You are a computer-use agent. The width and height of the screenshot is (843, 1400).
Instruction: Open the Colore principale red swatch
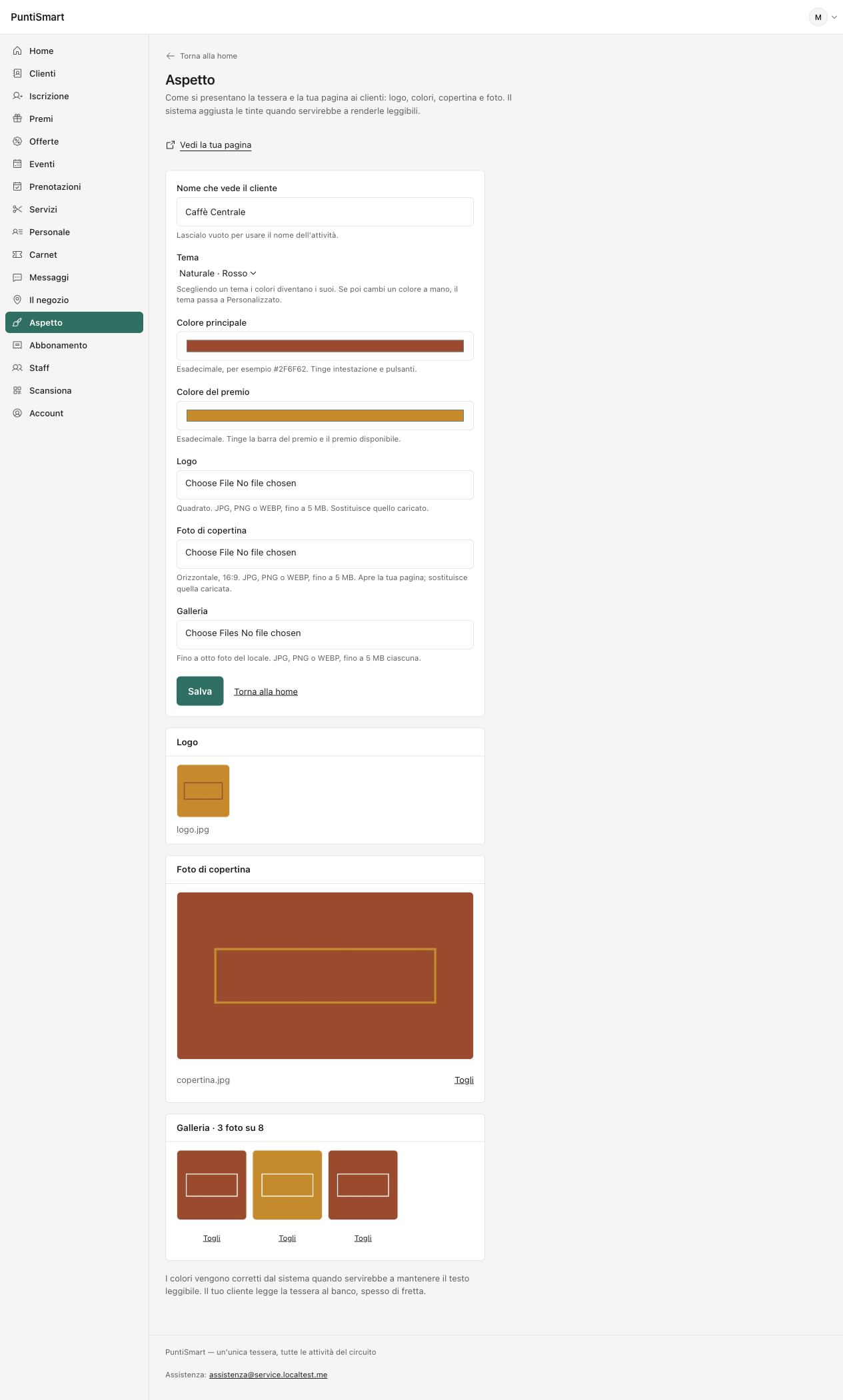pyautogui.click(x=325, y=346)
